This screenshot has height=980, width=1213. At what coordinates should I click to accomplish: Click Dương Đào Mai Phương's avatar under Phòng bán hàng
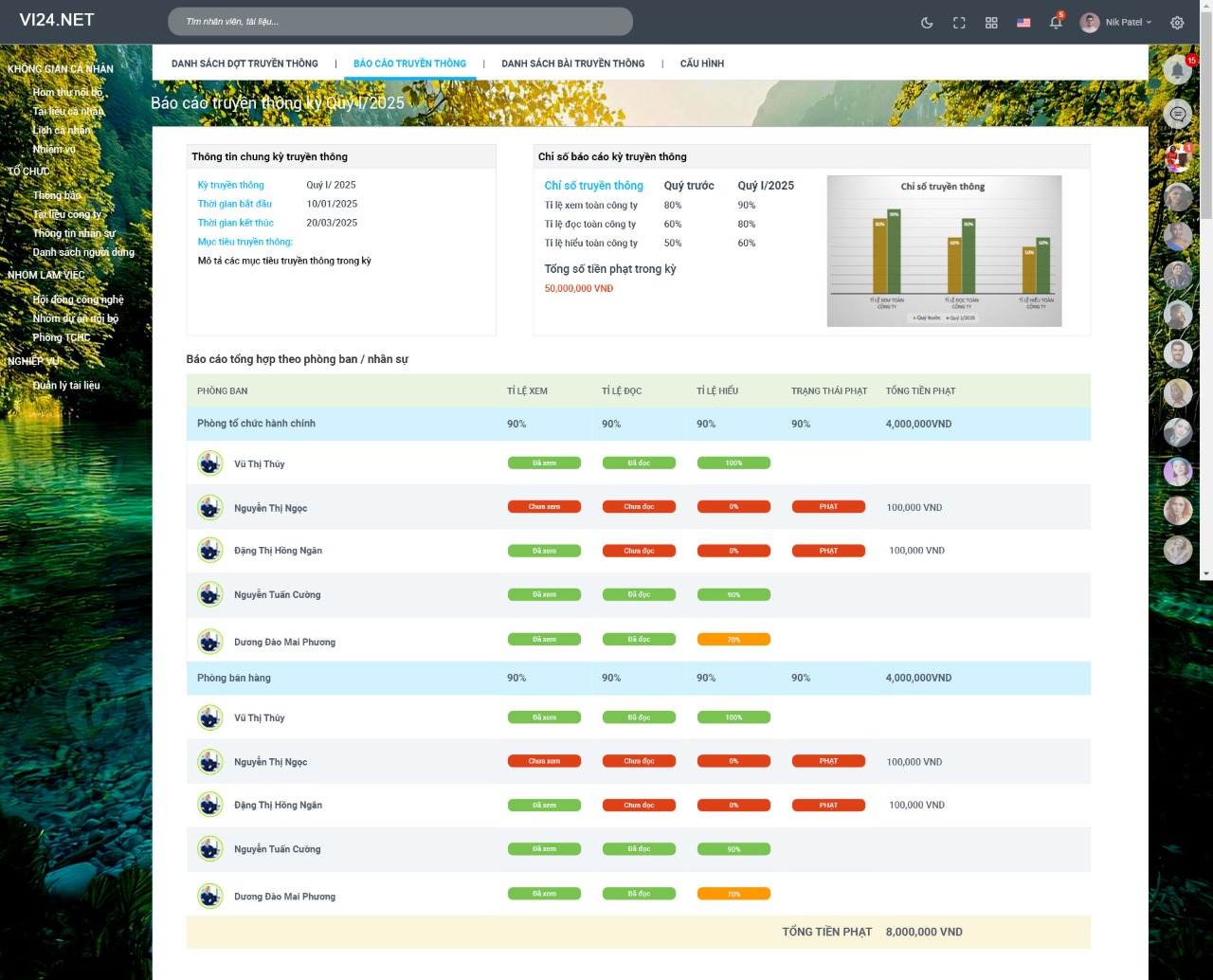(210, 896)
